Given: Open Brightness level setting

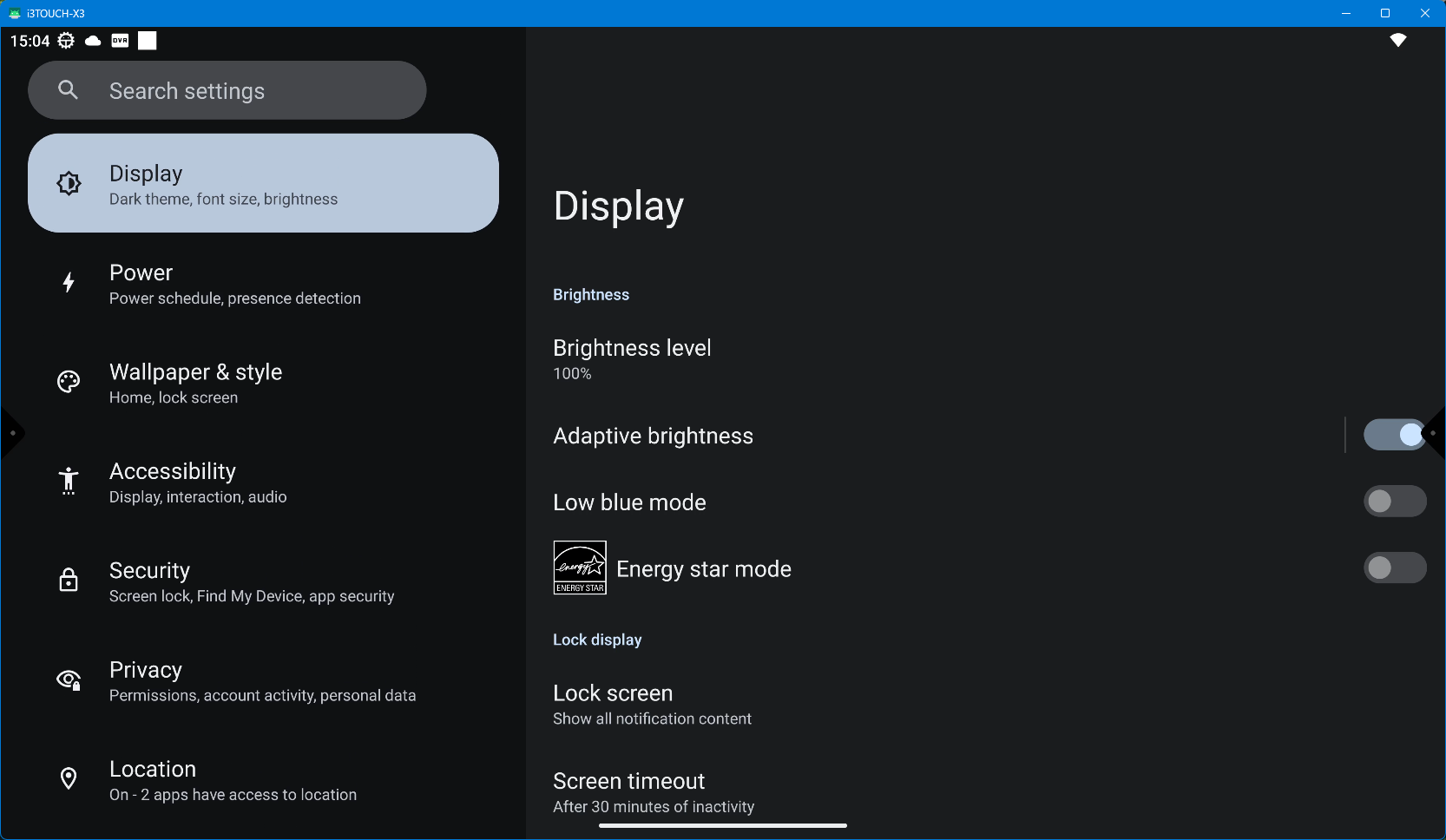Looking at the screenshot, I should pos(632,359).
